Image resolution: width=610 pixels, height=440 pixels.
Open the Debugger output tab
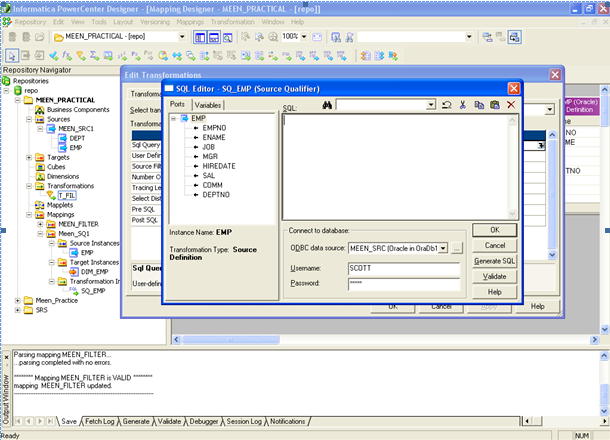(x=203, y=421)
